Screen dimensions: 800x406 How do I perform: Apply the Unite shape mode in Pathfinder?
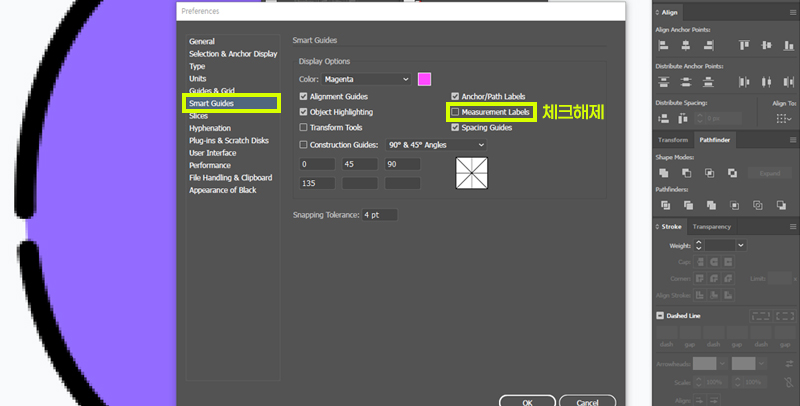664,173
